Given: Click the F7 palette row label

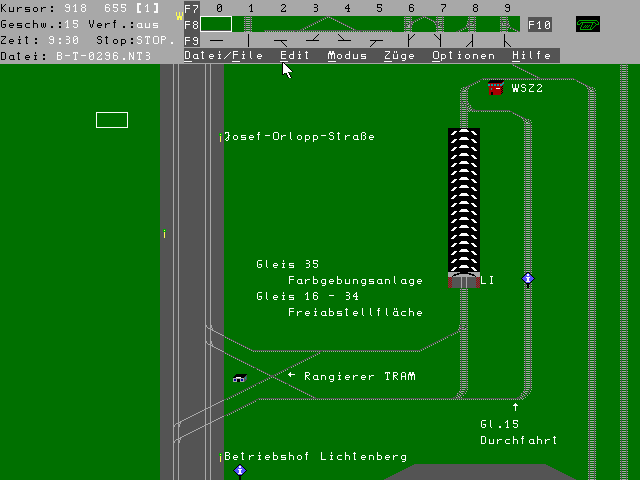Looking at the screenshot, I should click(x=192, y=8).
